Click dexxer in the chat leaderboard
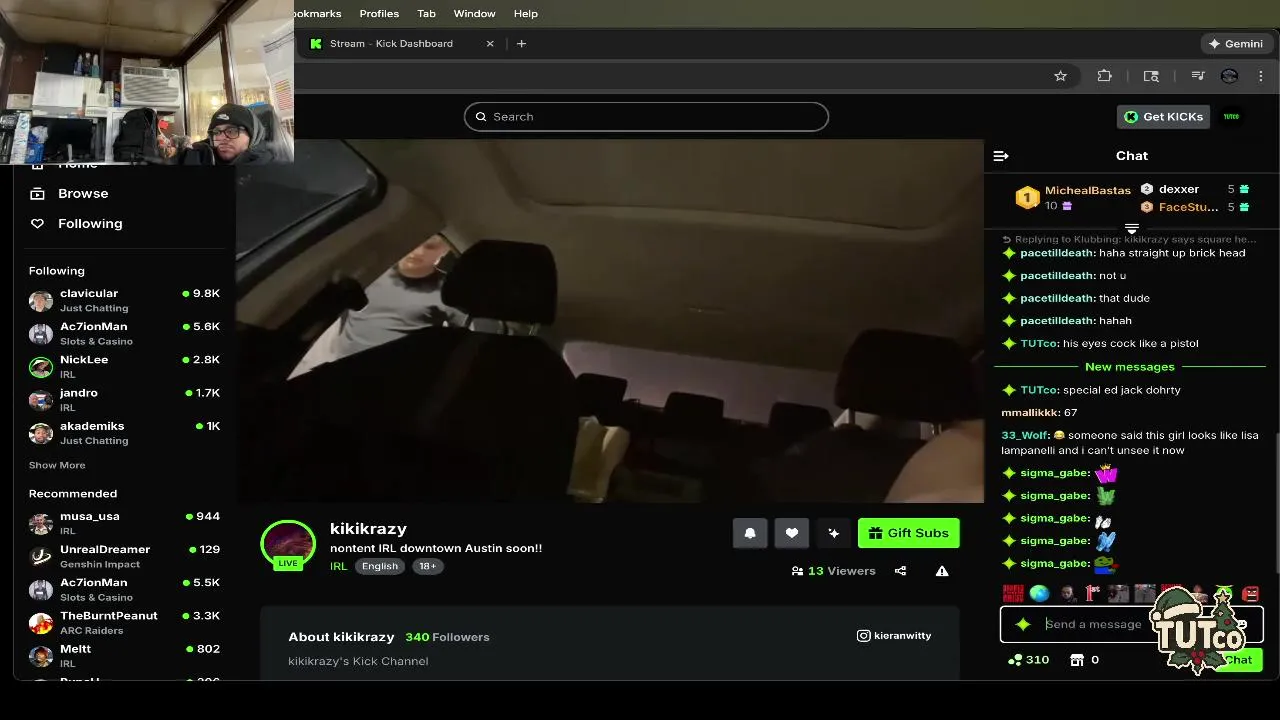1280x720 pixels. tap(1179, 189)
